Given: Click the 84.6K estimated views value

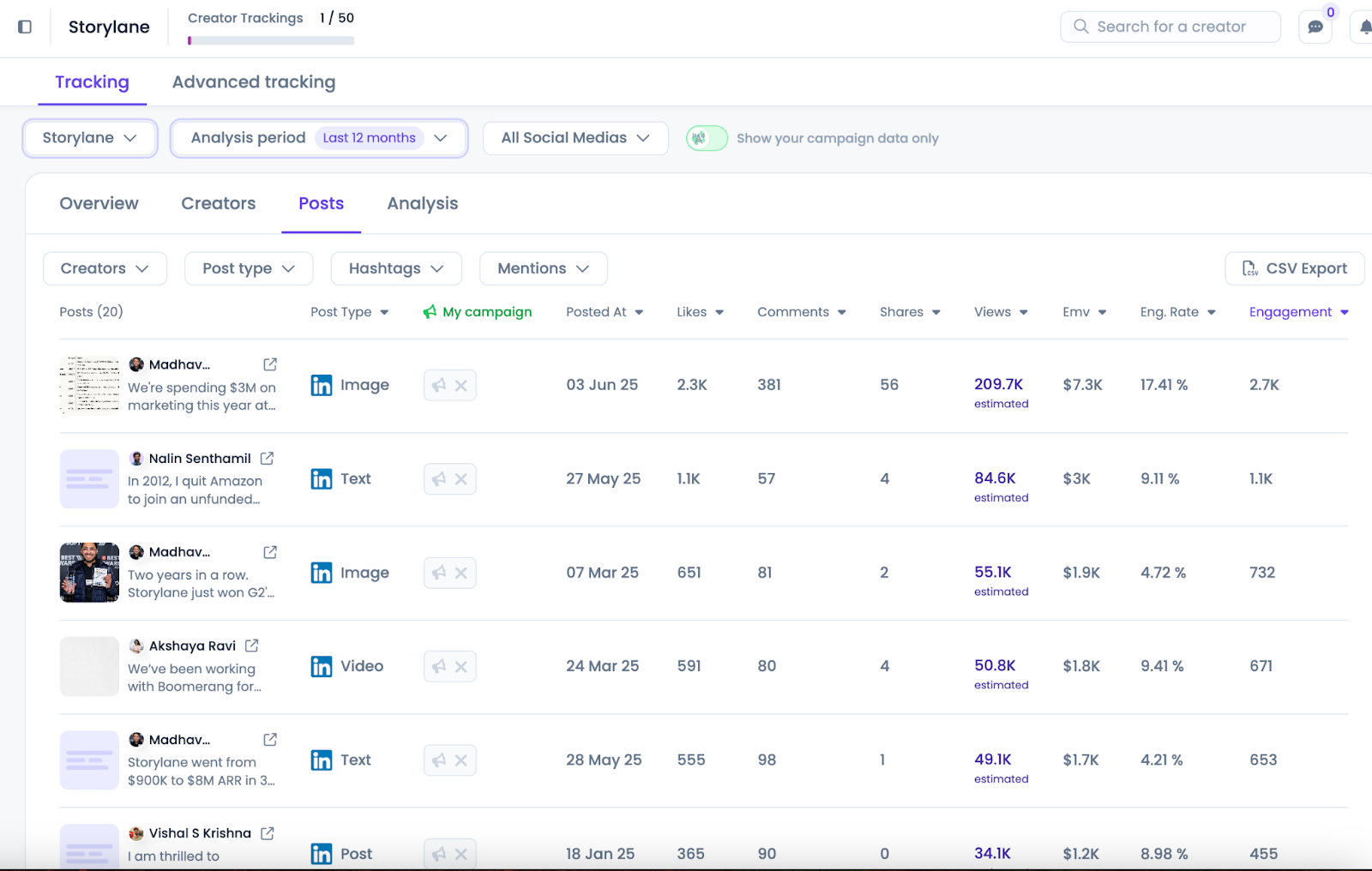Looking at the screenshot, I should point(995,478).
